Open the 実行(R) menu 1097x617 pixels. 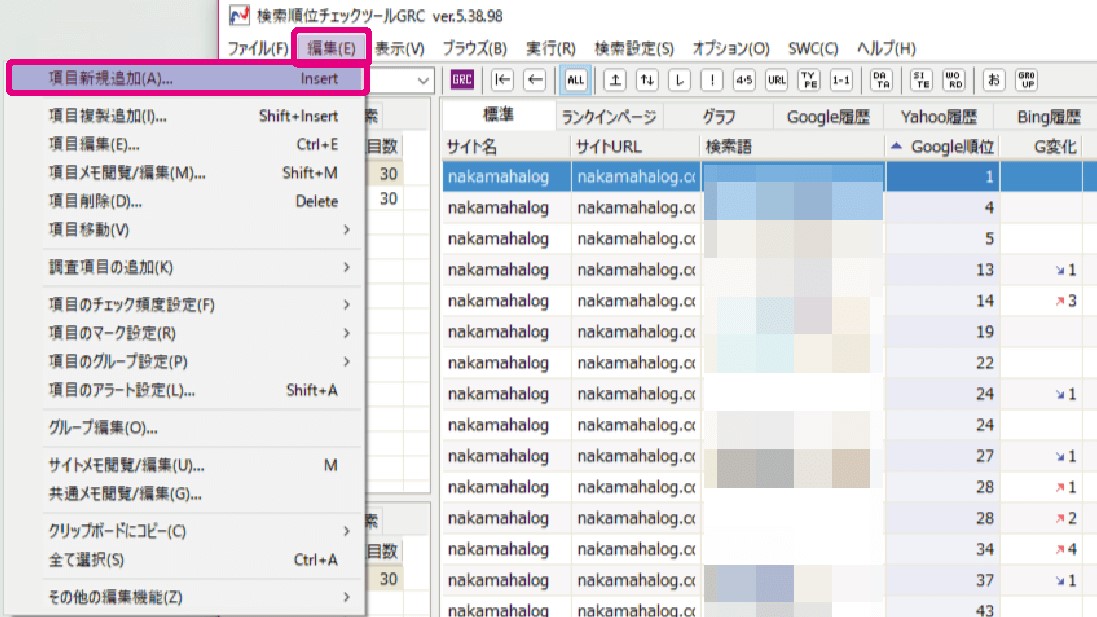click(x=551, y=48)
